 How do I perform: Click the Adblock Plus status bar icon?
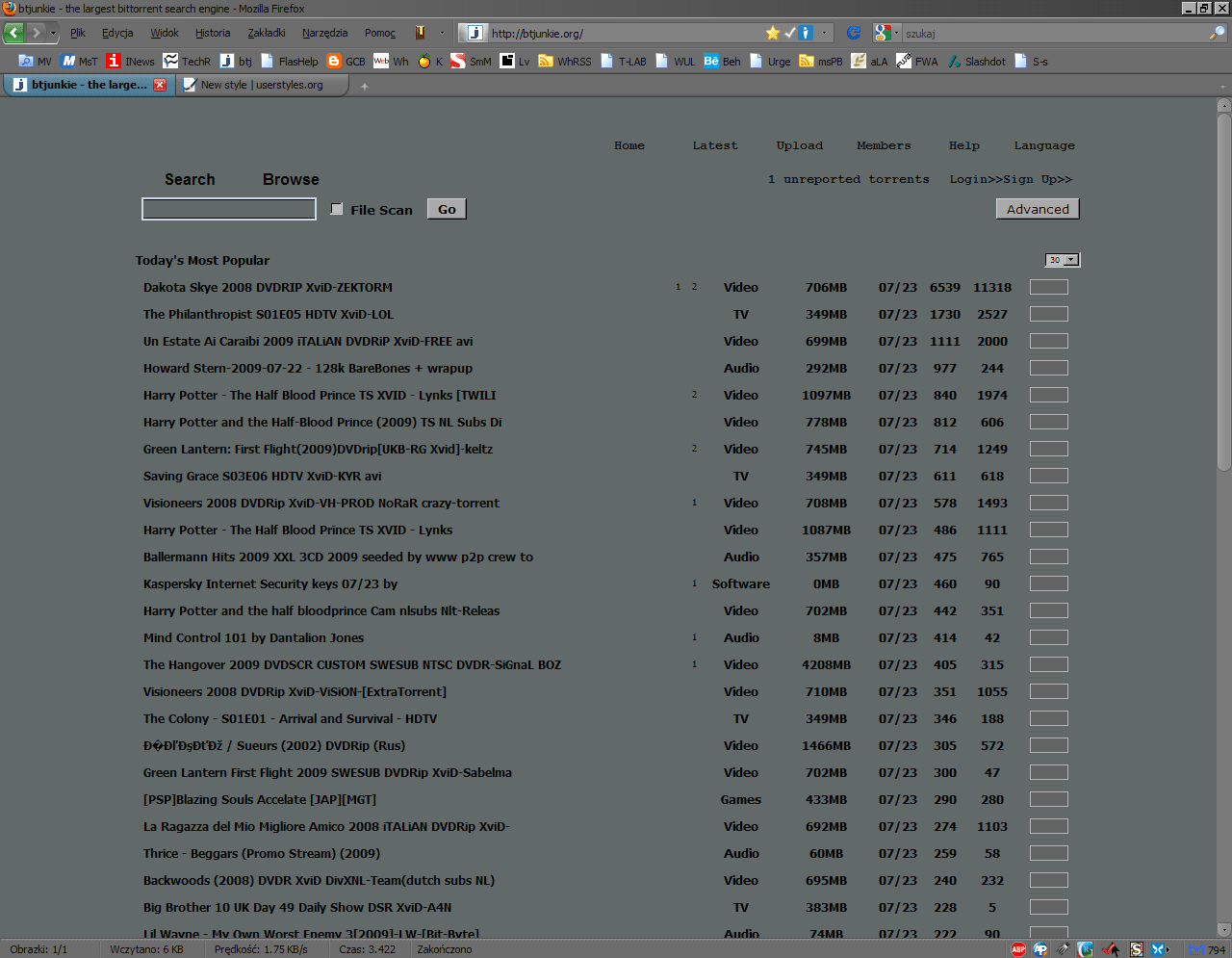[x=1018, y=949]
